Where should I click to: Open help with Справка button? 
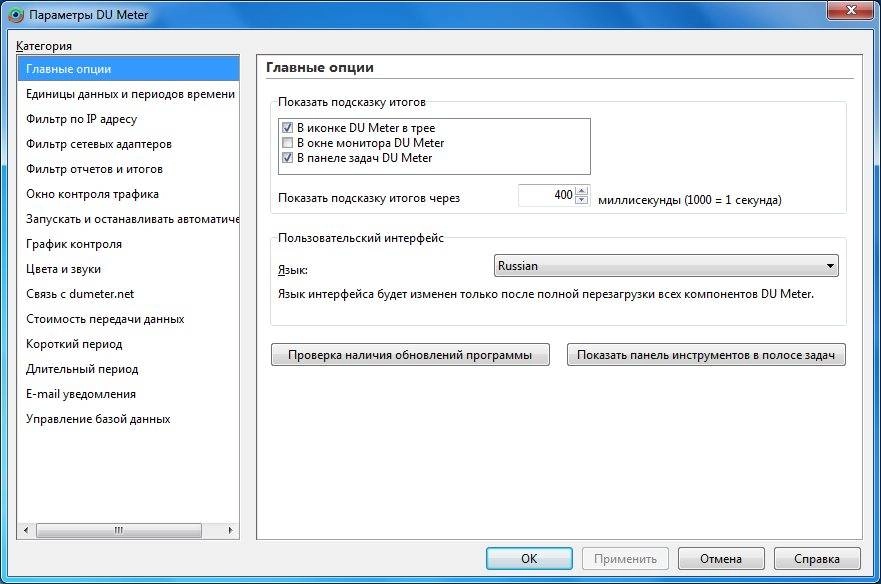point(817,559)
